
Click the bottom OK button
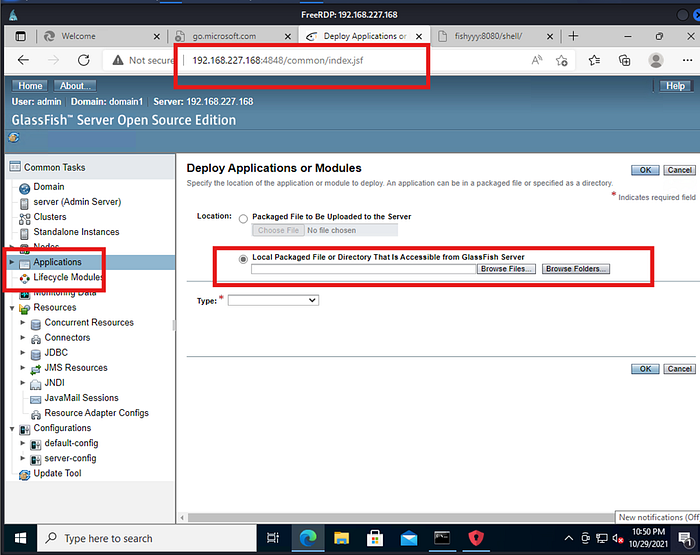[645, 369]
